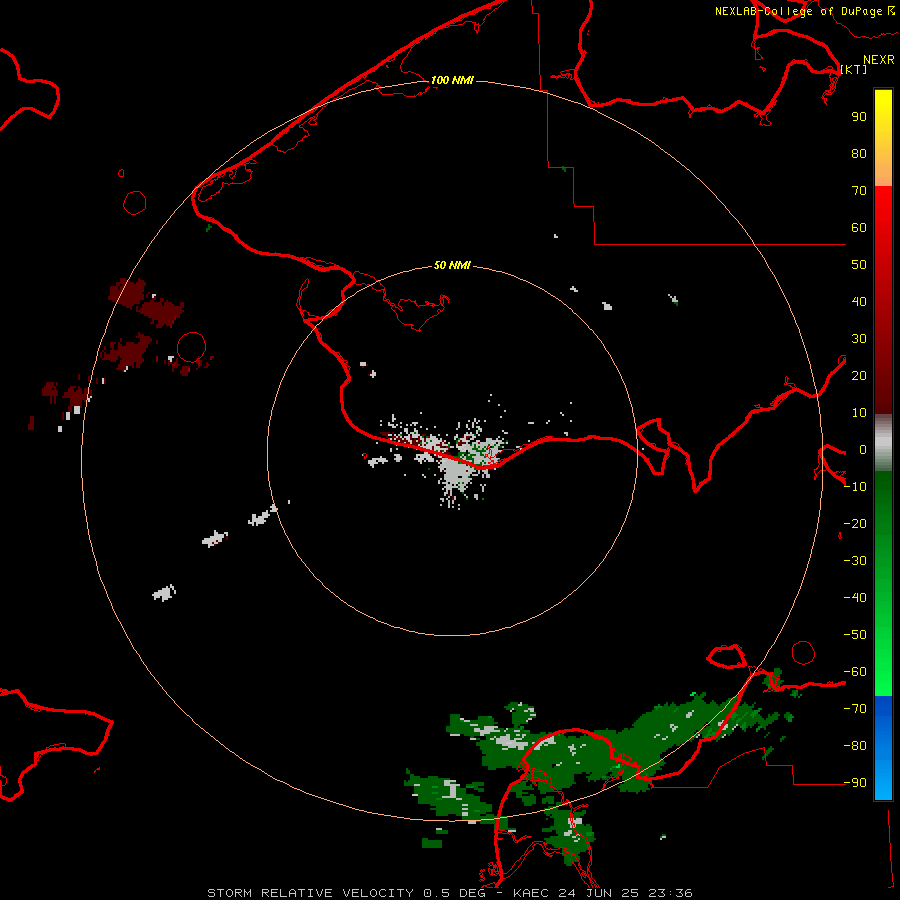Click the "-20" value on the velocity scale
Viewport: 900px width, 900px height.
coord(855,524)
